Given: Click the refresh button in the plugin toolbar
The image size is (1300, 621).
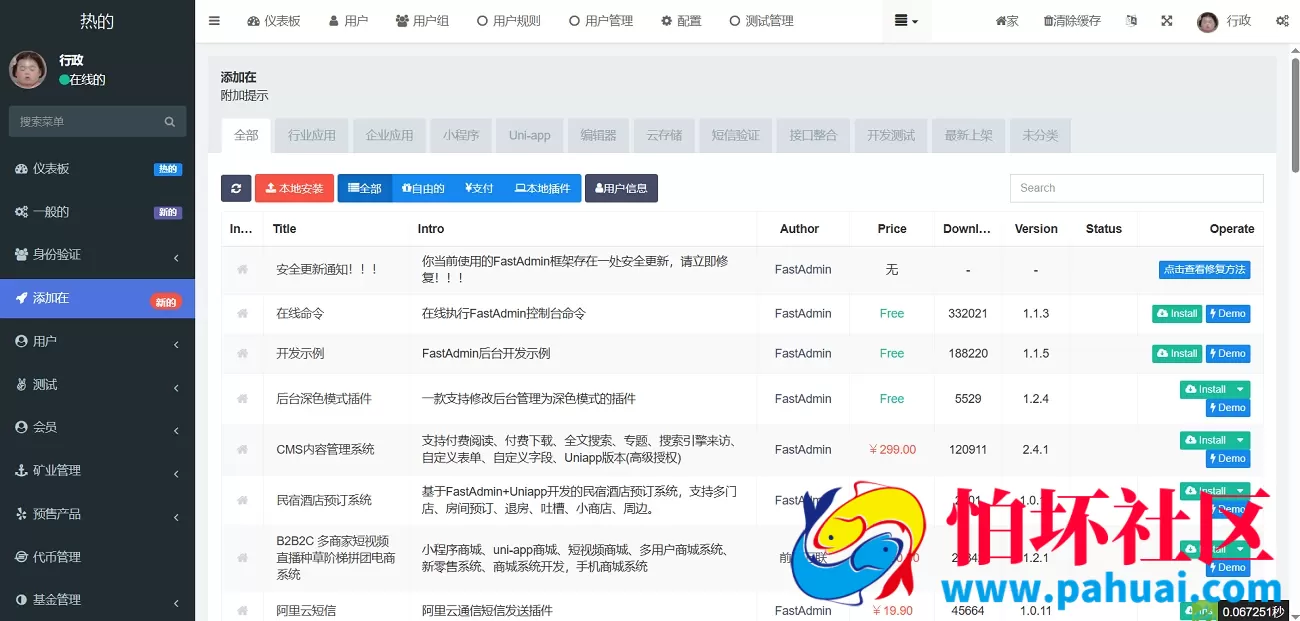Looking at the screenshot, I should pyautogui.click(x=236, y=188).
